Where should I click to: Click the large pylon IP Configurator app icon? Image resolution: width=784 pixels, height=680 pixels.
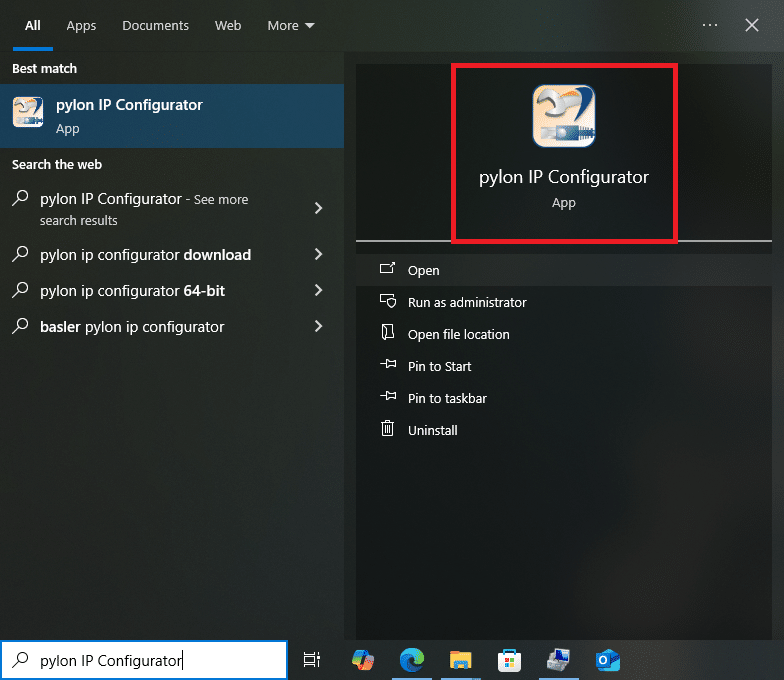[x=564, y=116]
